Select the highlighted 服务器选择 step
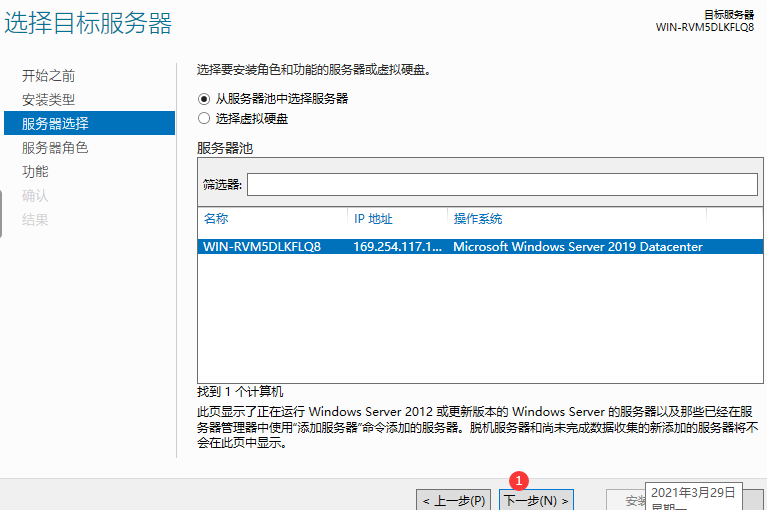 pos(55,124)
